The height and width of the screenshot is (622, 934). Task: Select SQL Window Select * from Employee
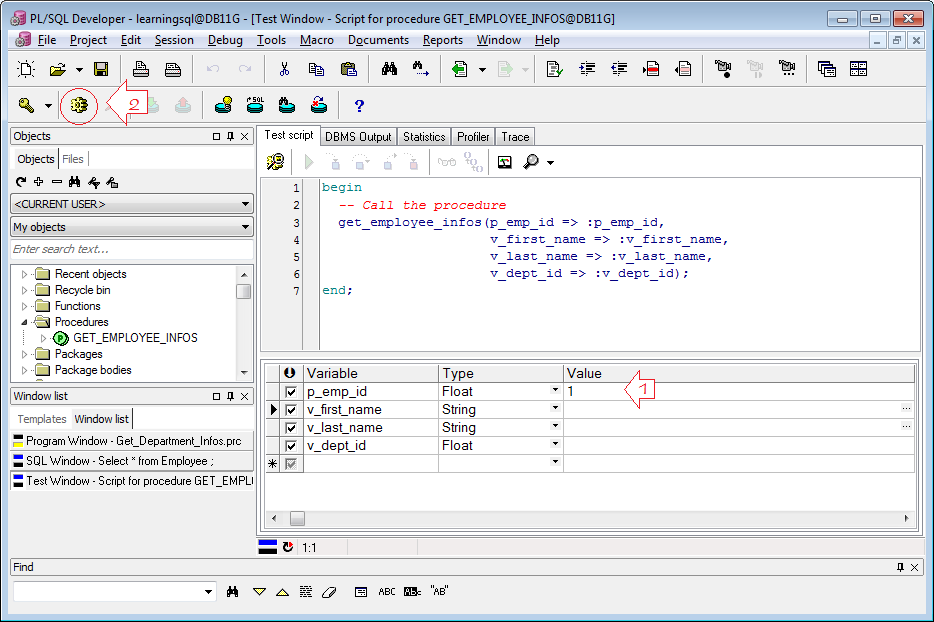pyautogui.click(x=132, y=461)
